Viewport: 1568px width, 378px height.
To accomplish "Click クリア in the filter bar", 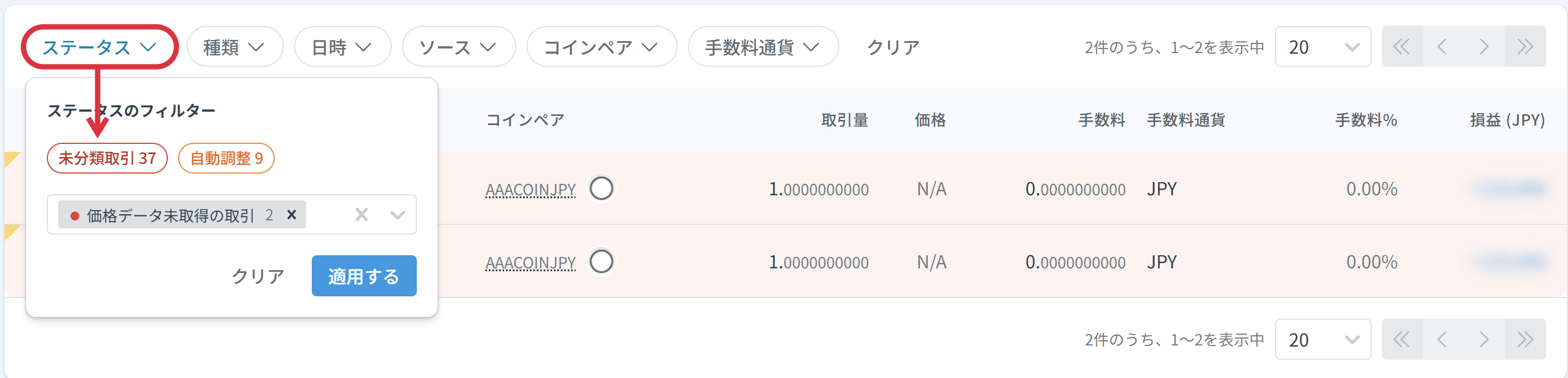I will tap(893, 47).
